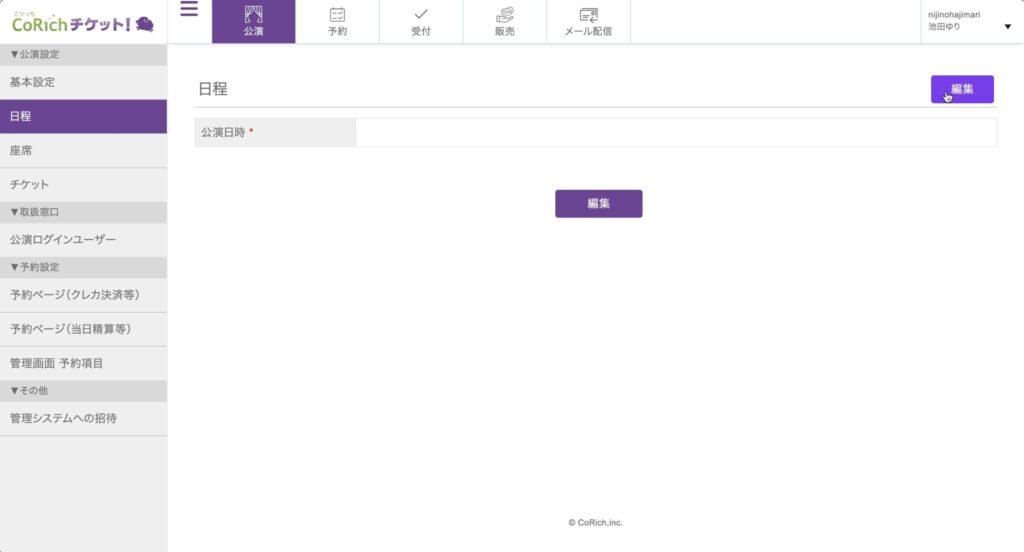The width and height of the screenshot is (1024, 552).
Task: Click the top-right 編集 button
Action: pos(961,89)
